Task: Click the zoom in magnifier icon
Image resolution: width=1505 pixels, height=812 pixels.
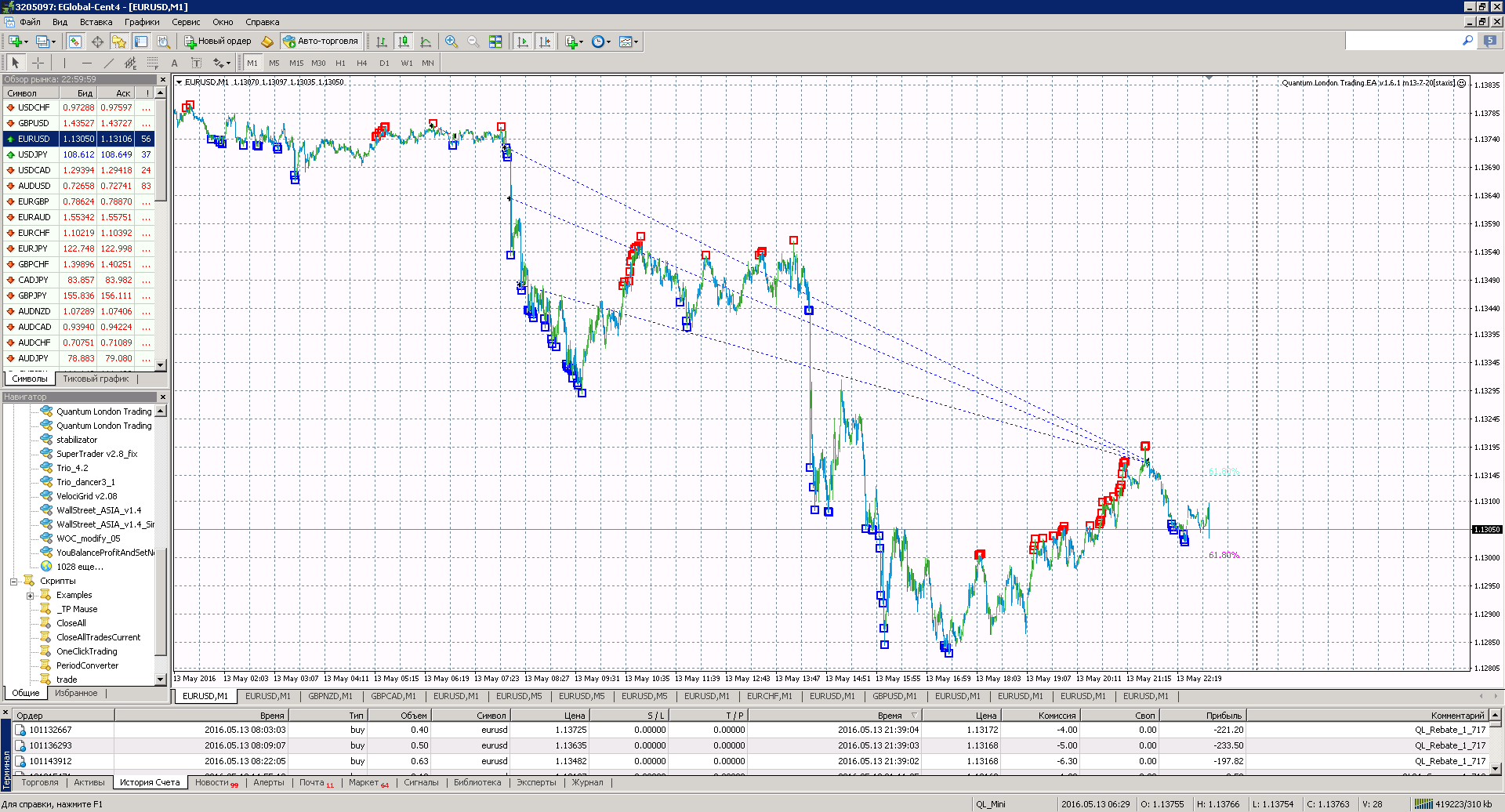Action: pyautogui.click(x=451, y=42)
